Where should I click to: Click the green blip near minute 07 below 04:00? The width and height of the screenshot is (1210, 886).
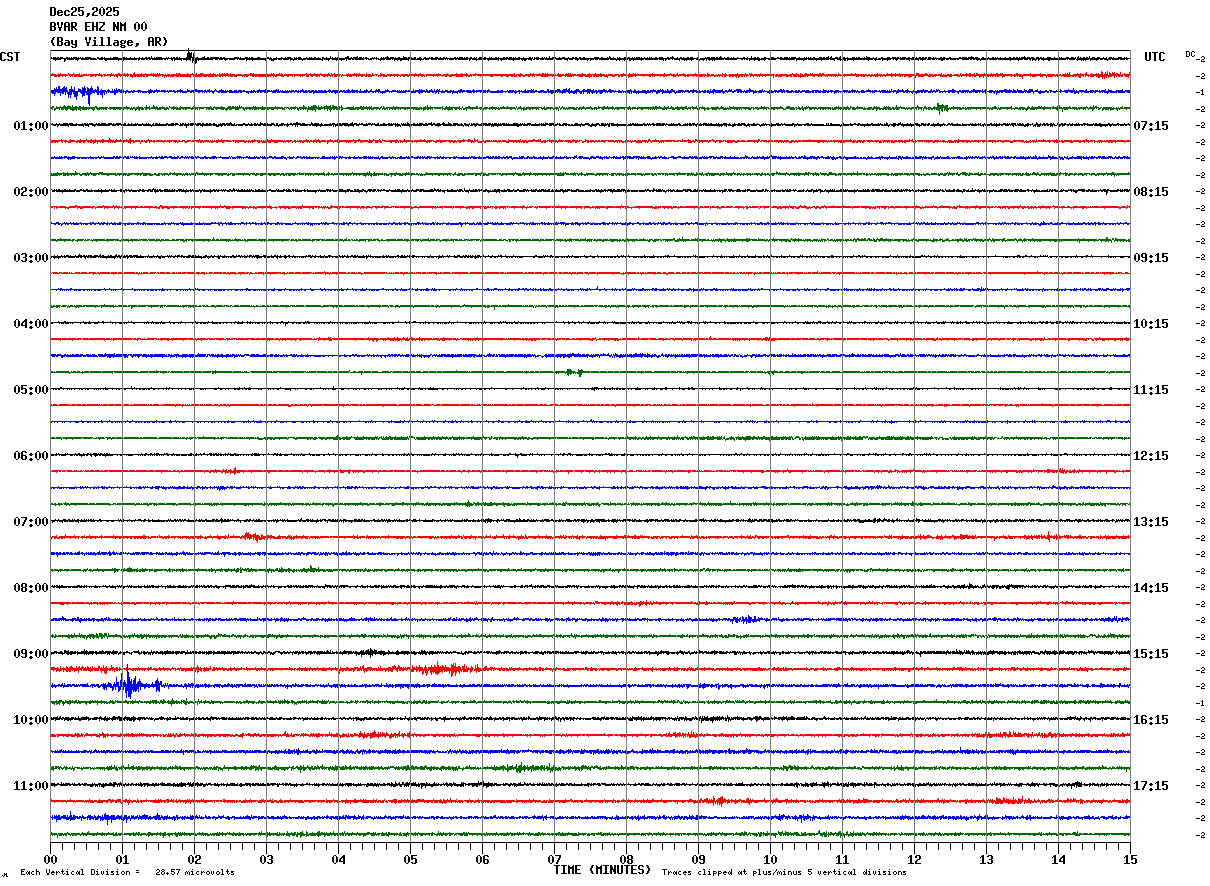[574, 372]
